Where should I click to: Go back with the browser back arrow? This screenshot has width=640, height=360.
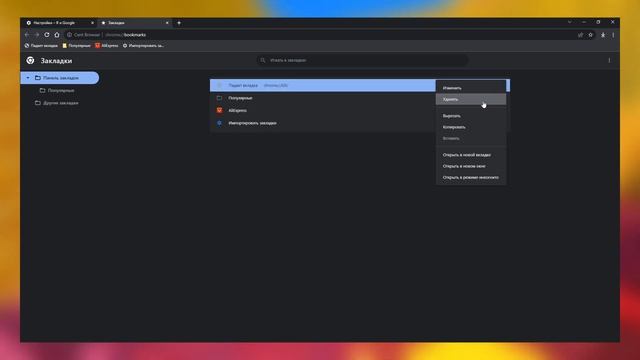click(x=27, y=35)
